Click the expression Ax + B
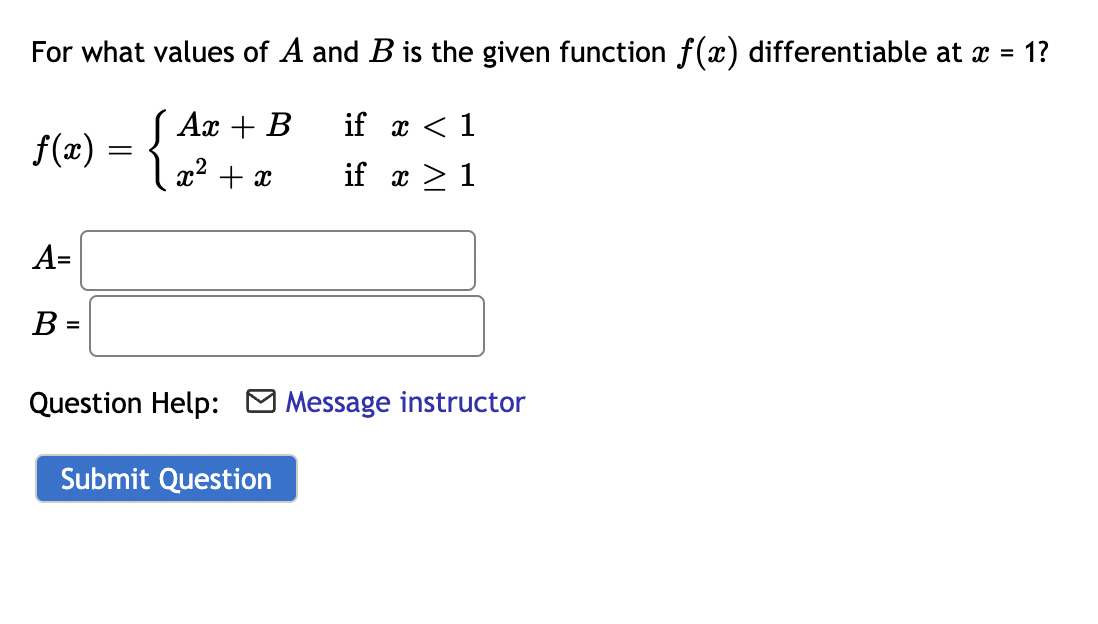This screenshot has width=1098, height=624. pos(235,124)
